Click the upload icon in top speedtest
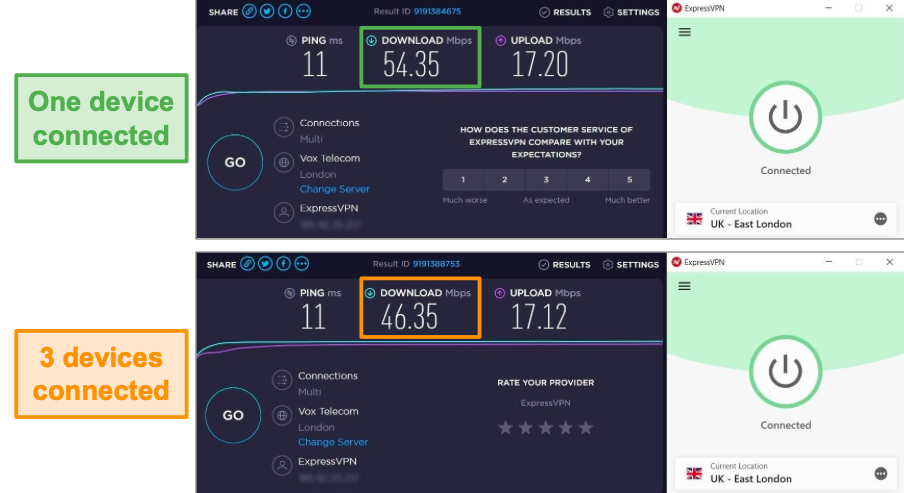Viewport: 904px width, 493px height. pyautogui.click(x=500, y=40)
